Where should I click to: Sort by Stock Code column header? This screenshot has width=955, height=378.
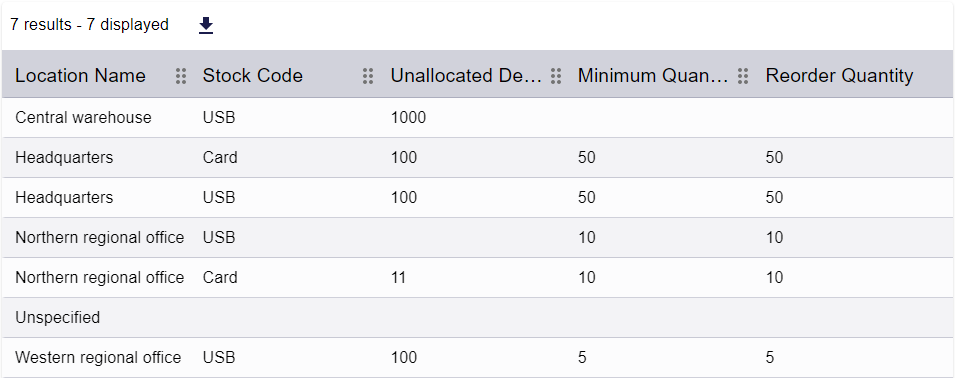pos(253,75)
